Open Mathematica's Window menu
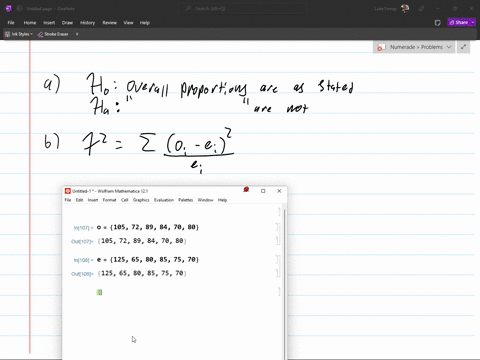This screenshot has height=360, width=480. pos(205,200)
